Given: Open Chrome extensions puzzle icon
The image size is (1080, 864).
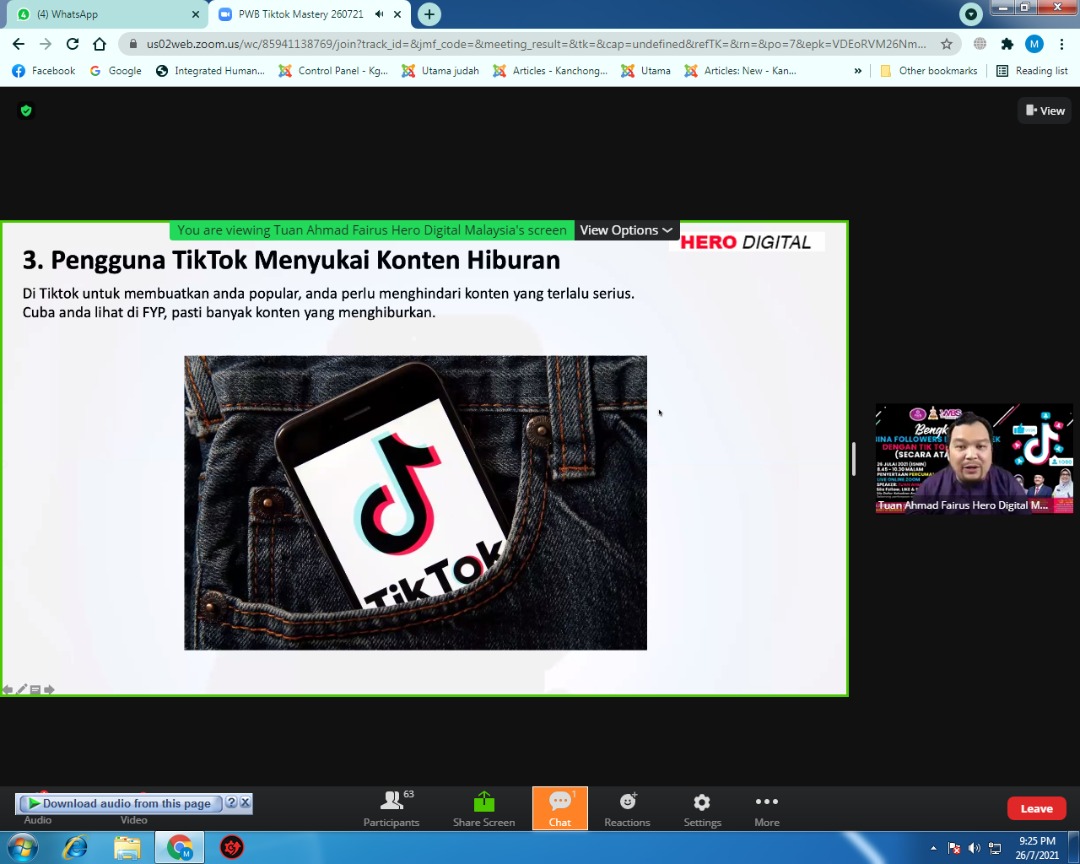Looking at the screenshot, I should (1007, 44).
